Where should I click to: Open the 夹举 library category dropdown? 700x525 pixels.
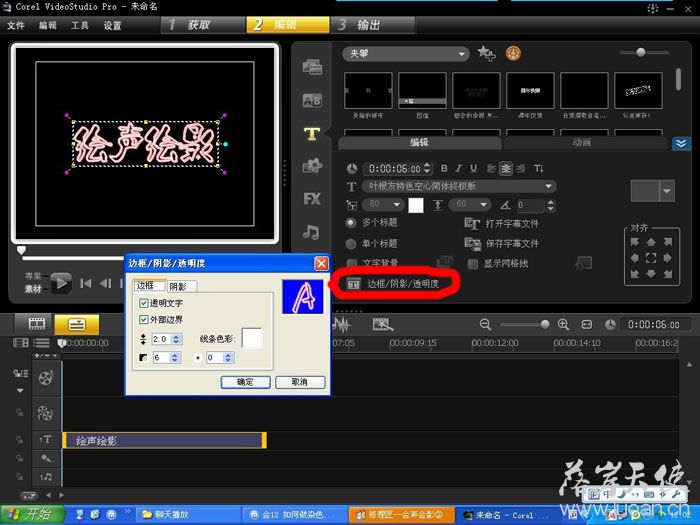click(x=406, y=54)
